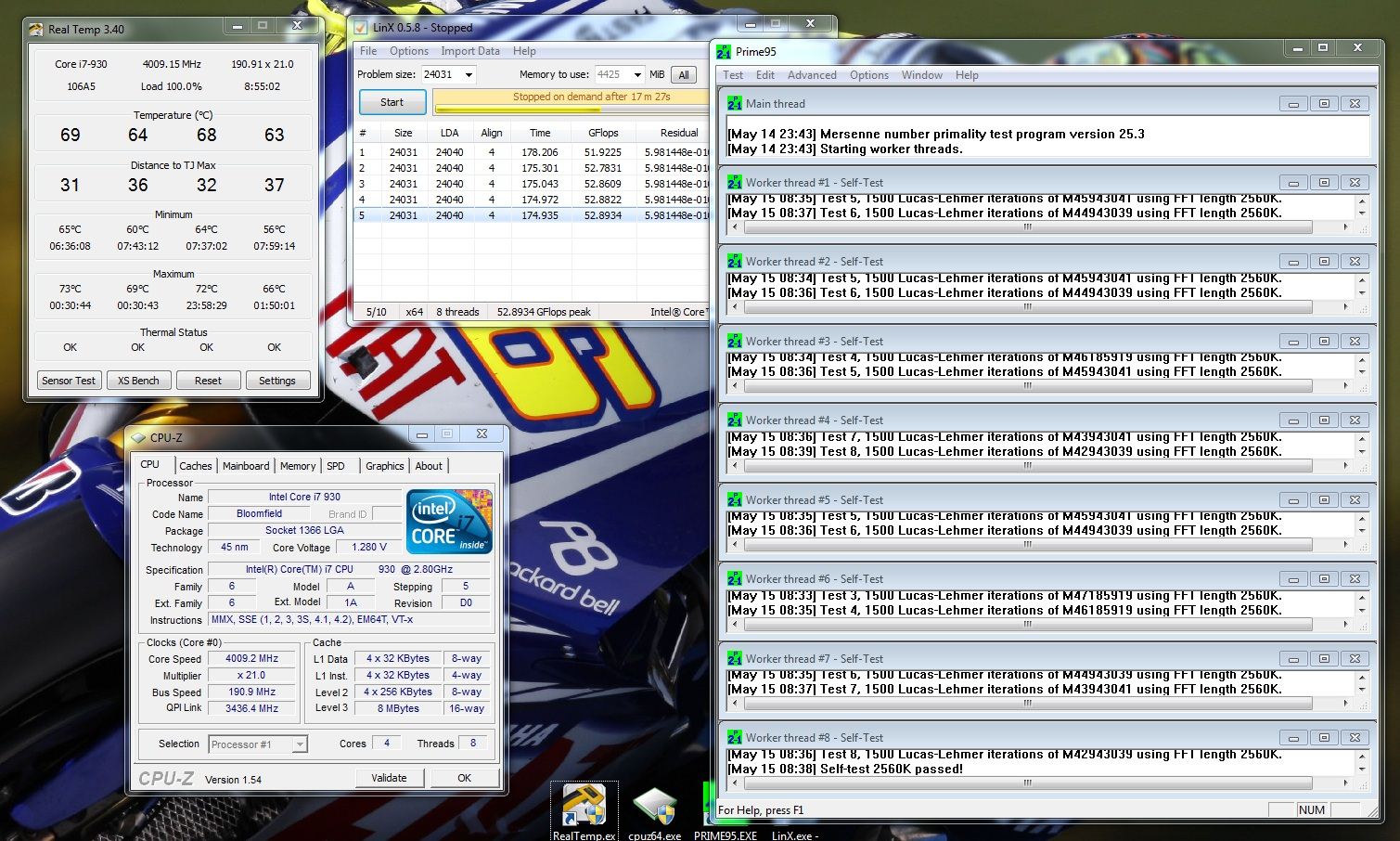Click the down scroll arrow in Worker thread #6
1400x841 pixels.
(1361, 610)
